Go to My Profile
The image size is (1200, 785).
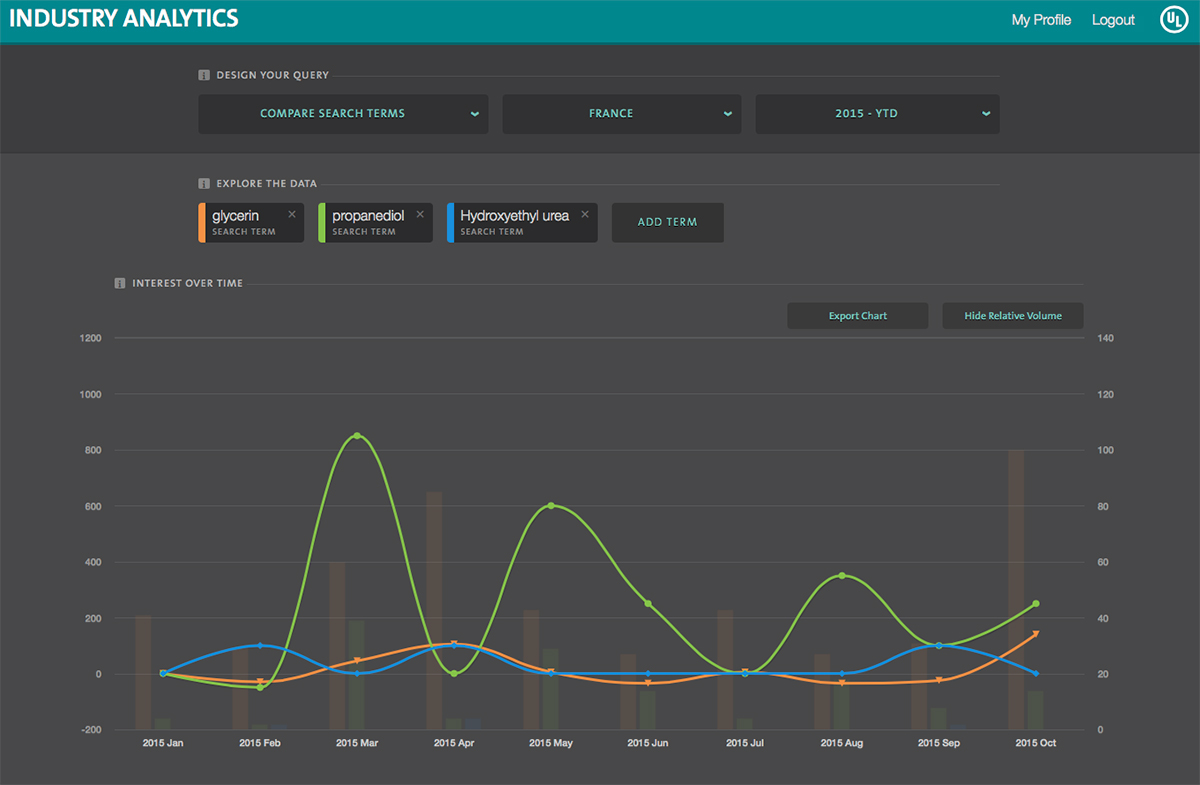1041,20
